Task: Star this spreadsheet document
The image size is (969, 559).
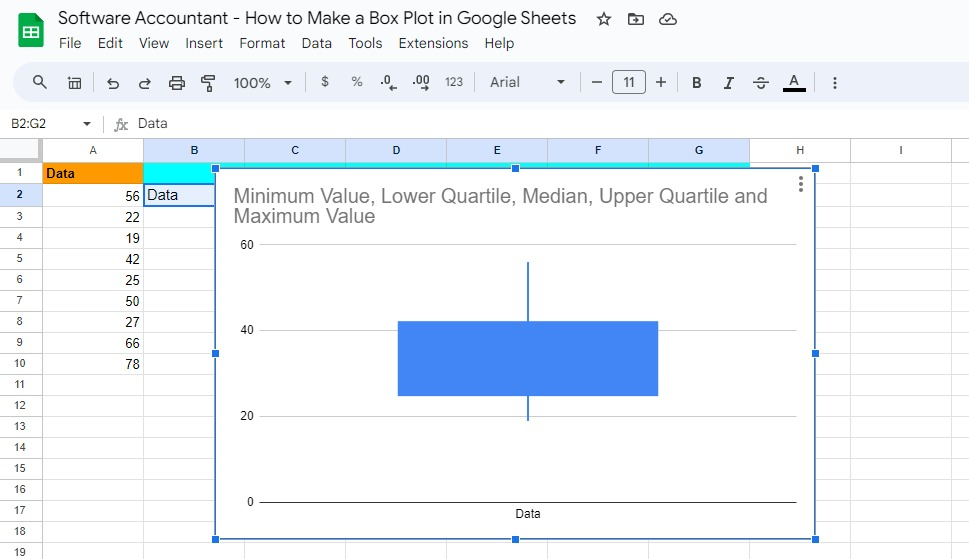Action: coord(604,19)
